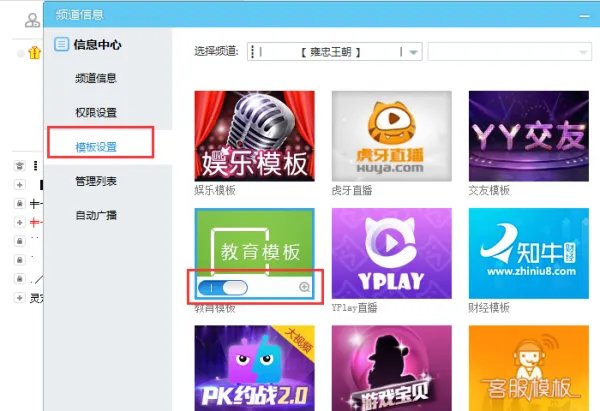Image resolution: width=600 pixels, height=411 pixels.
Task: Expand the channel row with red text
Action: pyautogui.click(x=20, y=222)
